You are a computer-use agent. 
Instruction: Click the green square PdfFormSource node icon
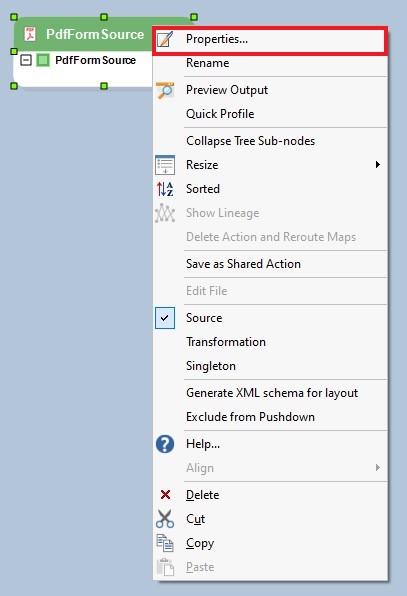point(43,60)
